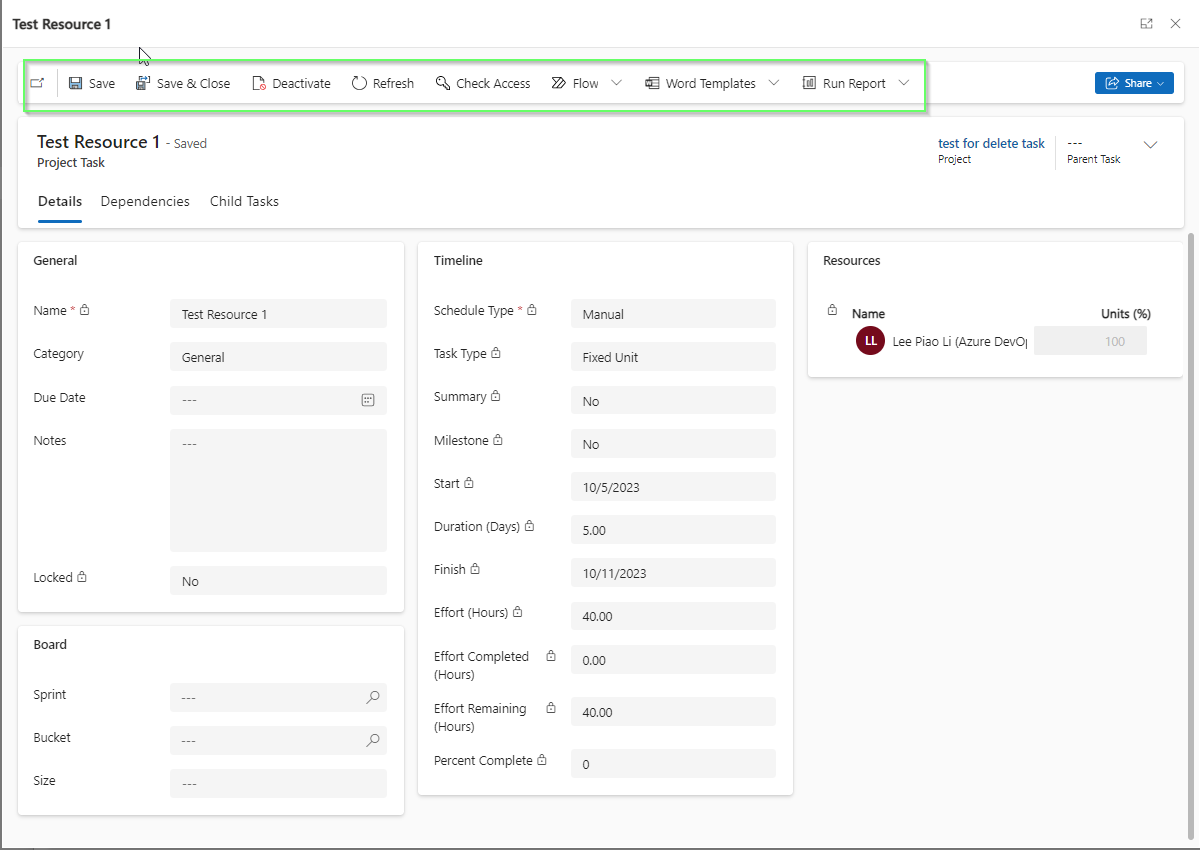The height and width of the screenshot is (850, 1200).
Task: Click the 'Project Task' entity label
Action: point(71,163)
